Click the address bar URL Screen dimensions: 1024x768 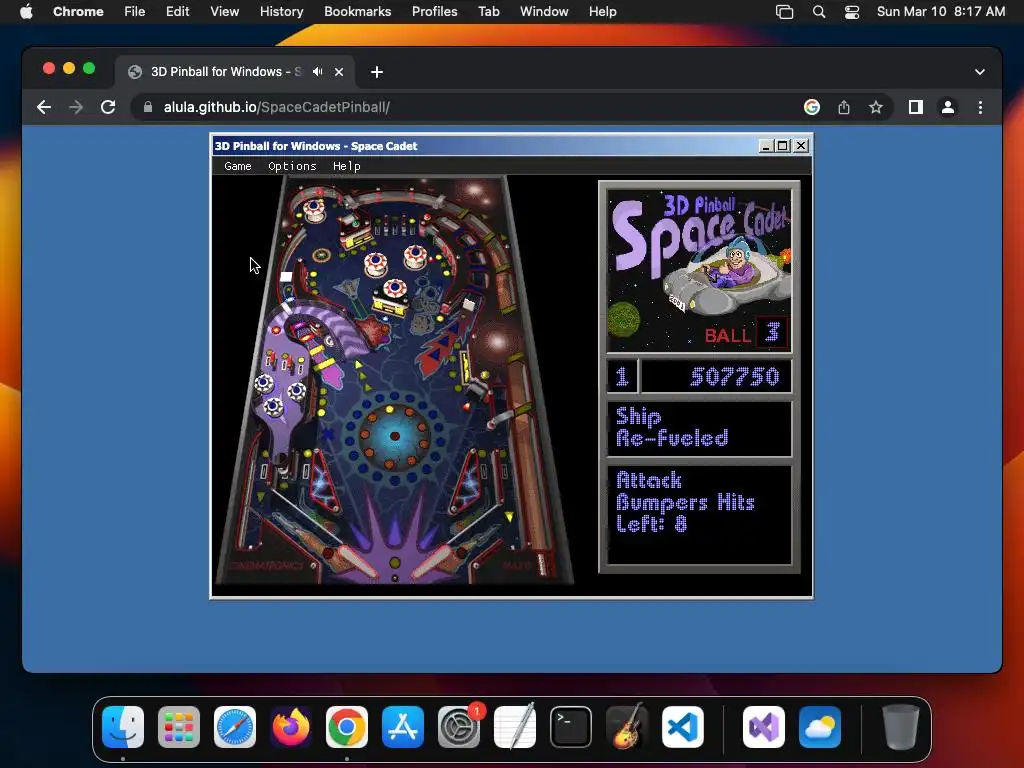(x=276, y=107)
